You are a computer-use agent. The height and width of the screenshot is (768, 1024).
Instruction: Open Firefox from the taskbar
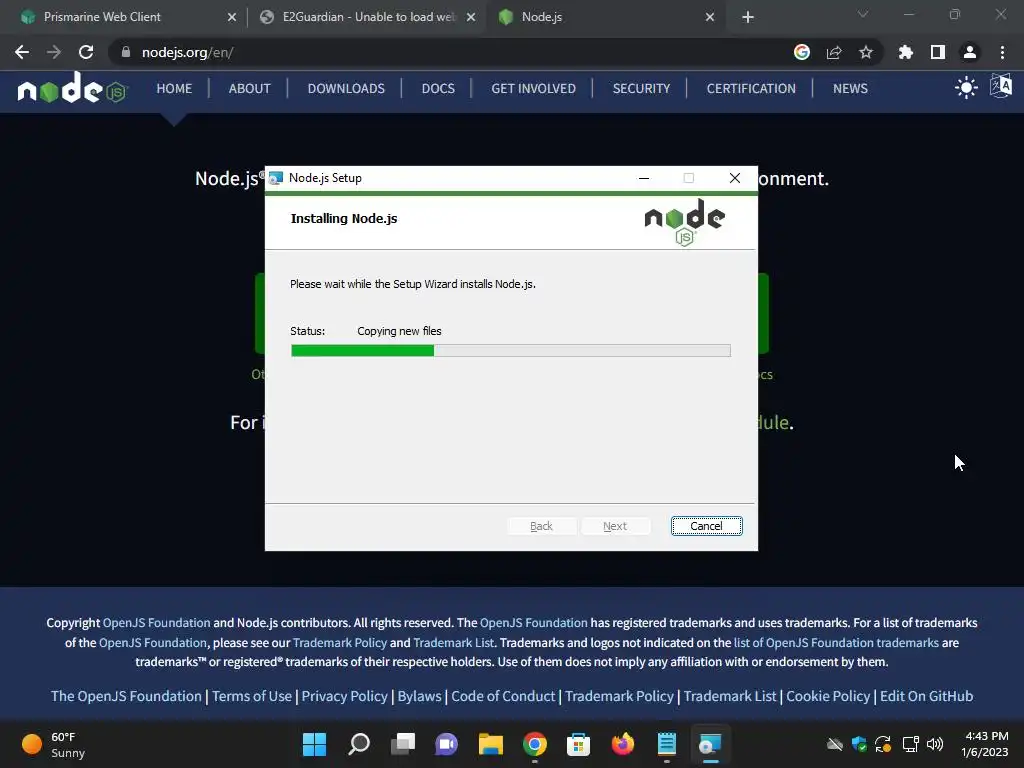(622, 744)
